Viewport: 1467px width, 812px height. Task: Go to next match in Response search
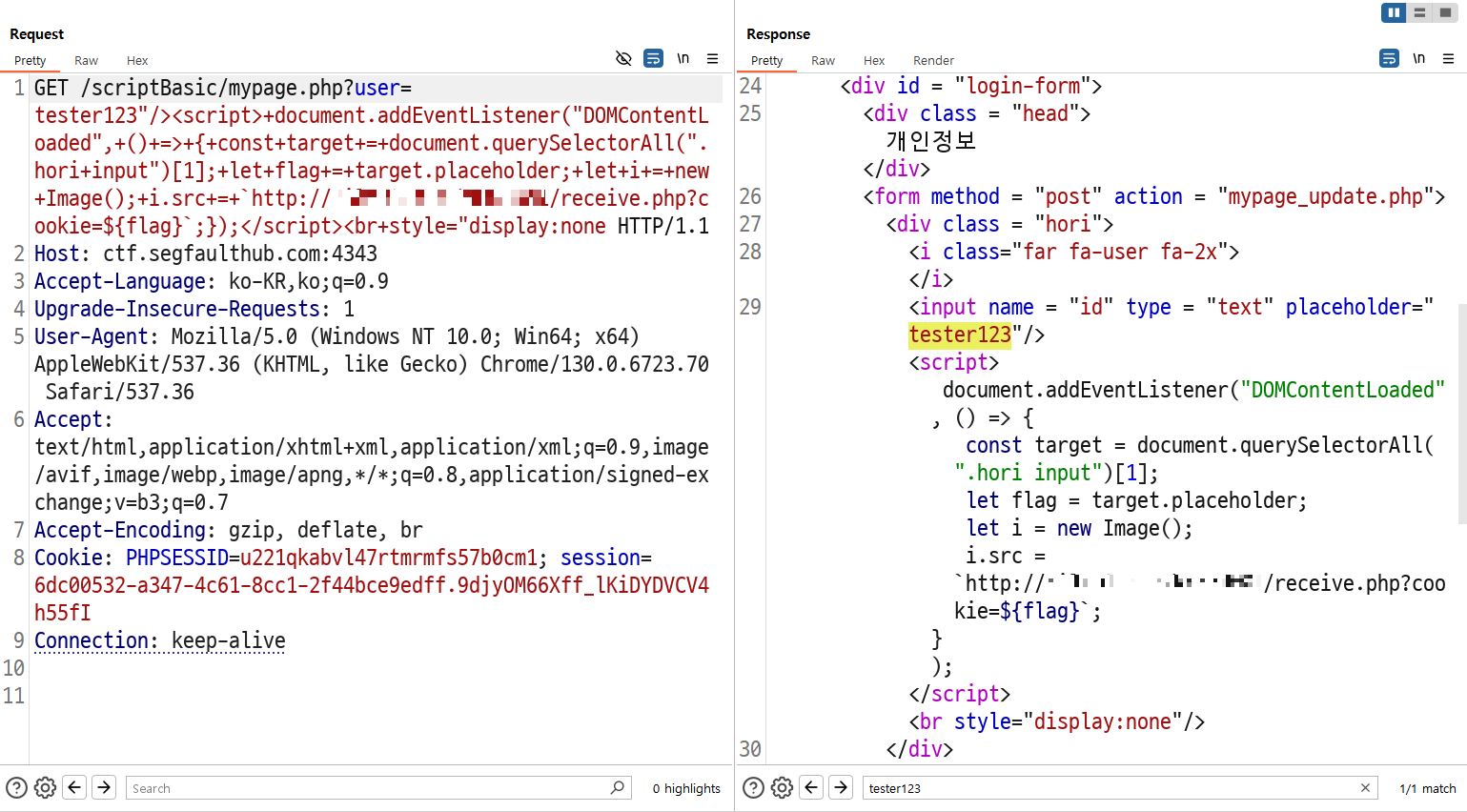(841, 787)
